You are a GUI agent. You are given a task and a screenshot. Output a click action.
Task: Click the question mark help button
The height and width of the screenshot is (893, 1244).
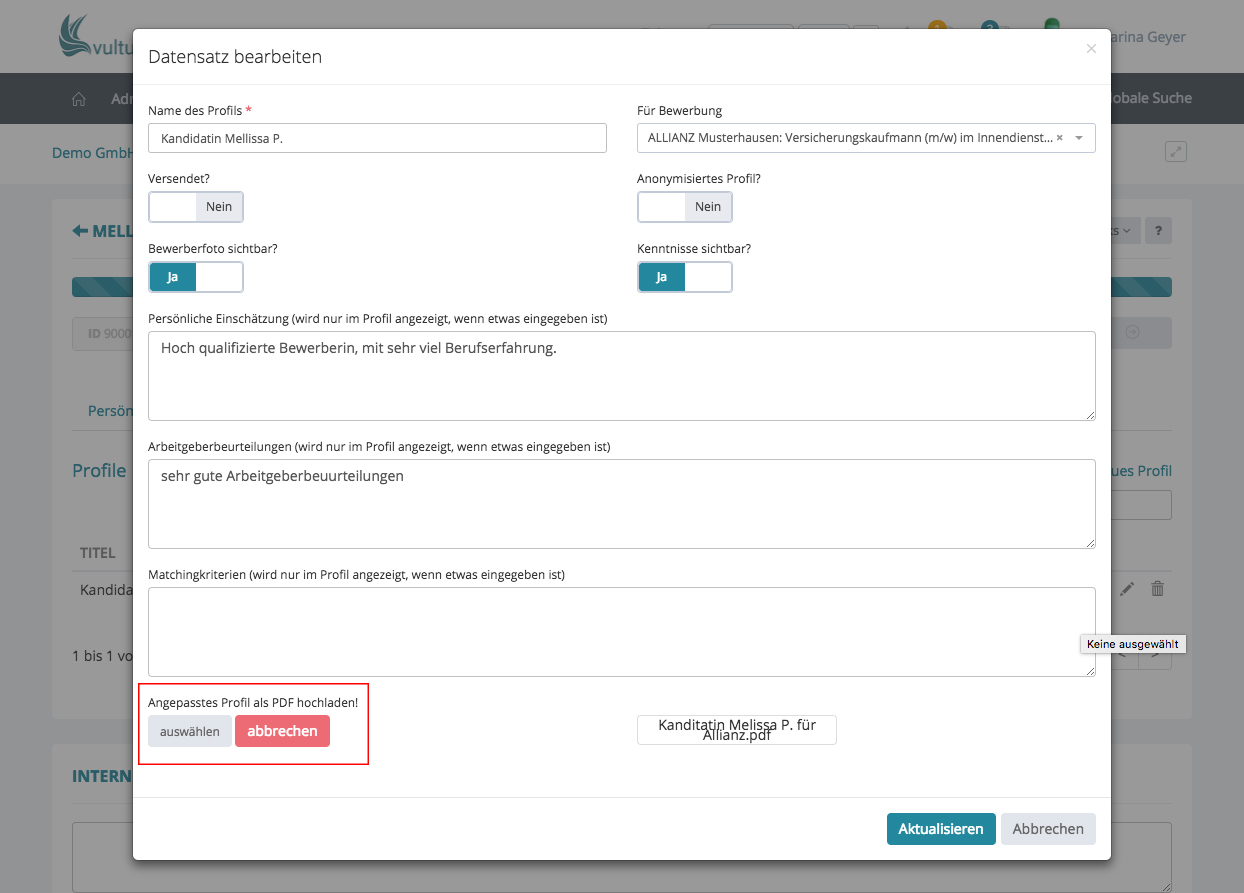(1158, 231)
